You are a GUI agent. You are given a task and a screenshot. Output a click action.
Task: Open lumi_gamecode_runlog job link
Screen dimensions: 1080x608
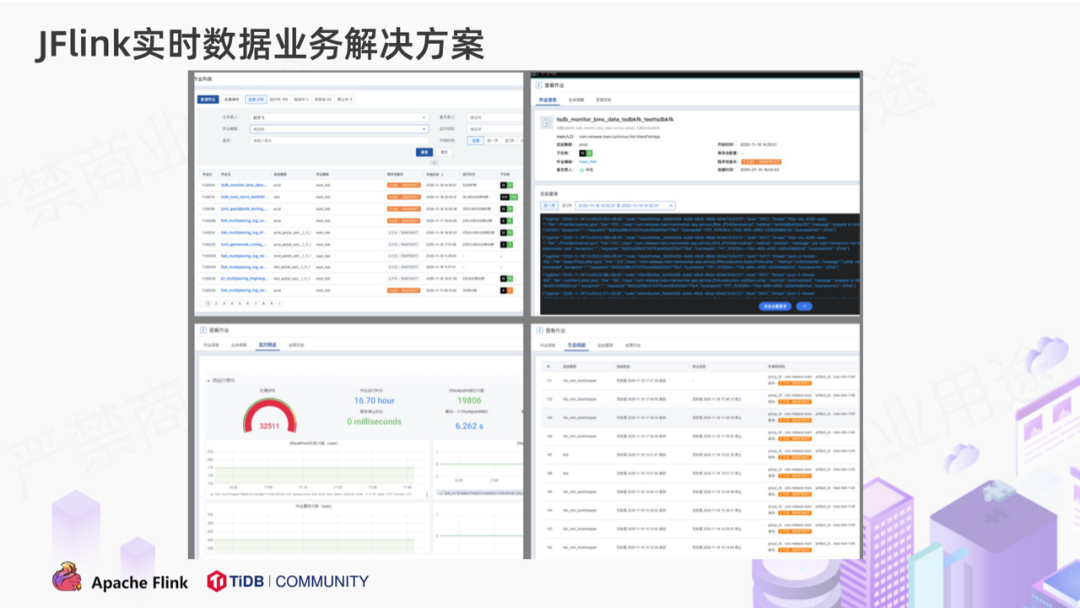click(x=243, y=244)
